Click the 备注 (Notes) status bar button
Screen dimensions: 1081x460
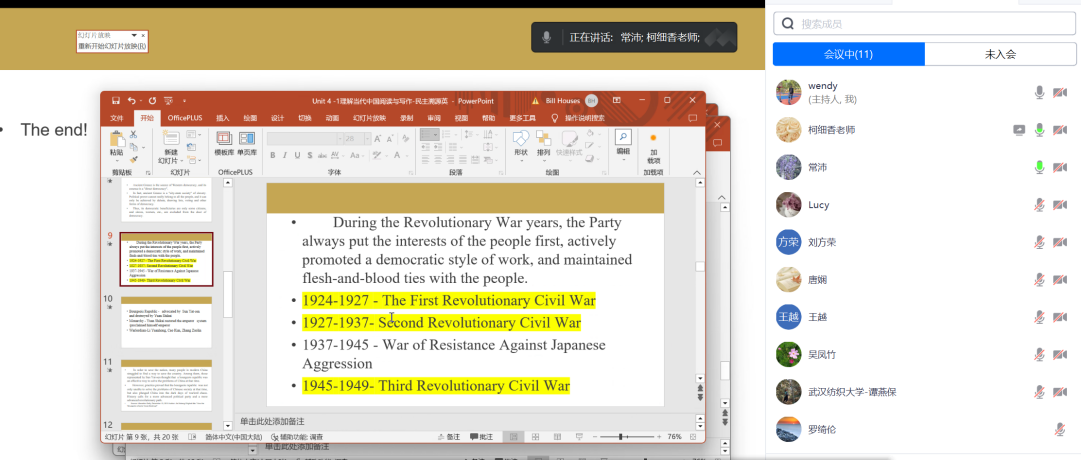(x=449, y=437)
